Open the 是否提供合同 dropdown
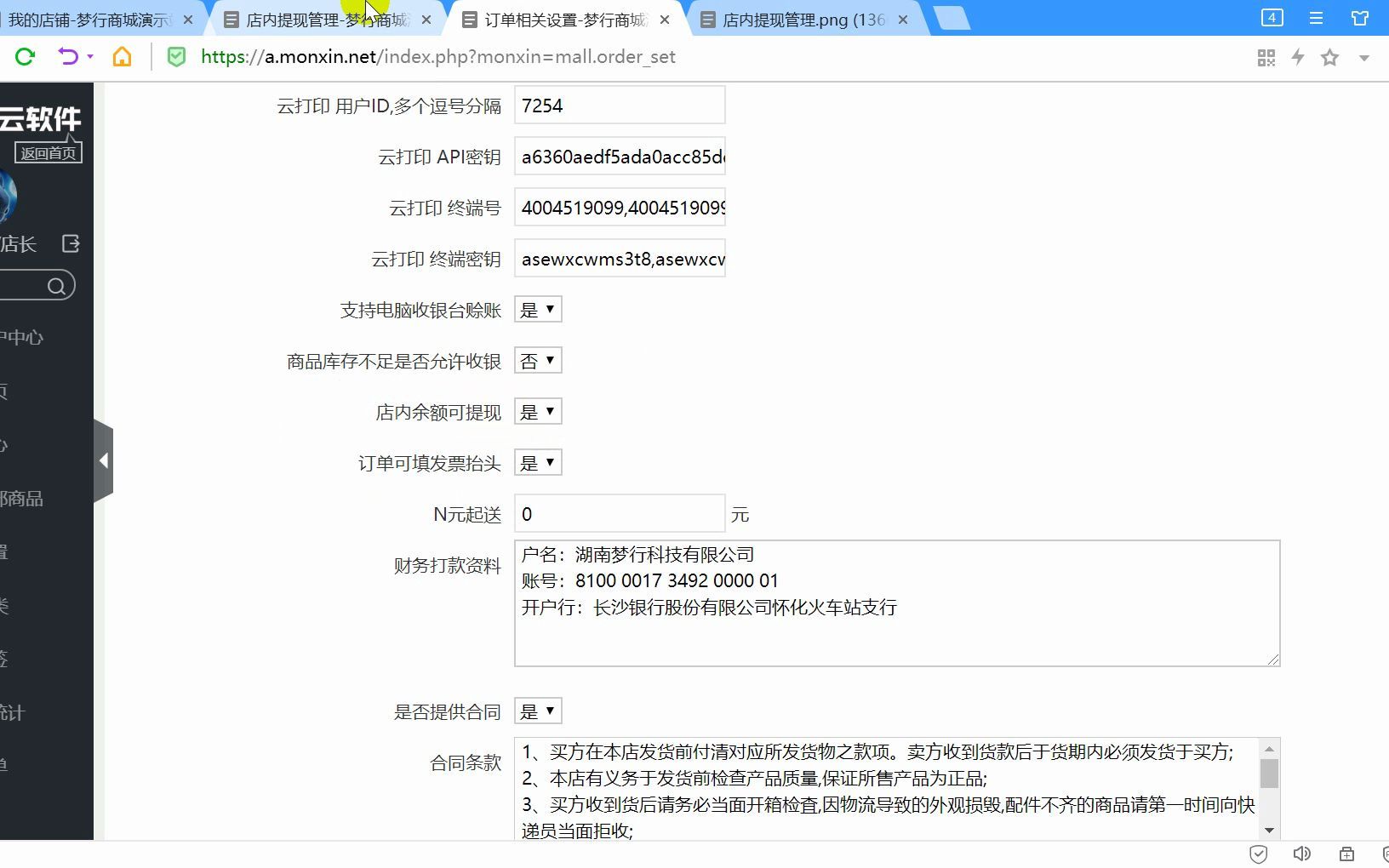The height and width of the screenshot is (868, 1389). 538,711
